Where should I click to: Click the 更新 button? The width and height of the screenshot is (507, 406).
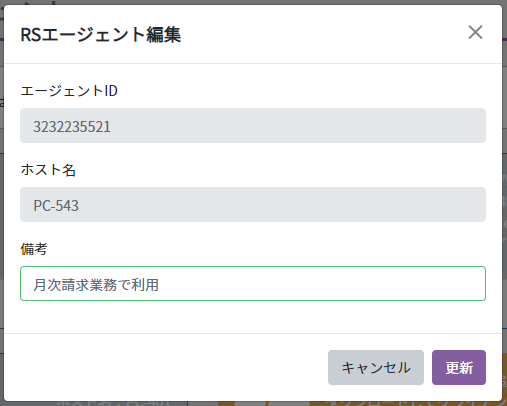point(459,367)
